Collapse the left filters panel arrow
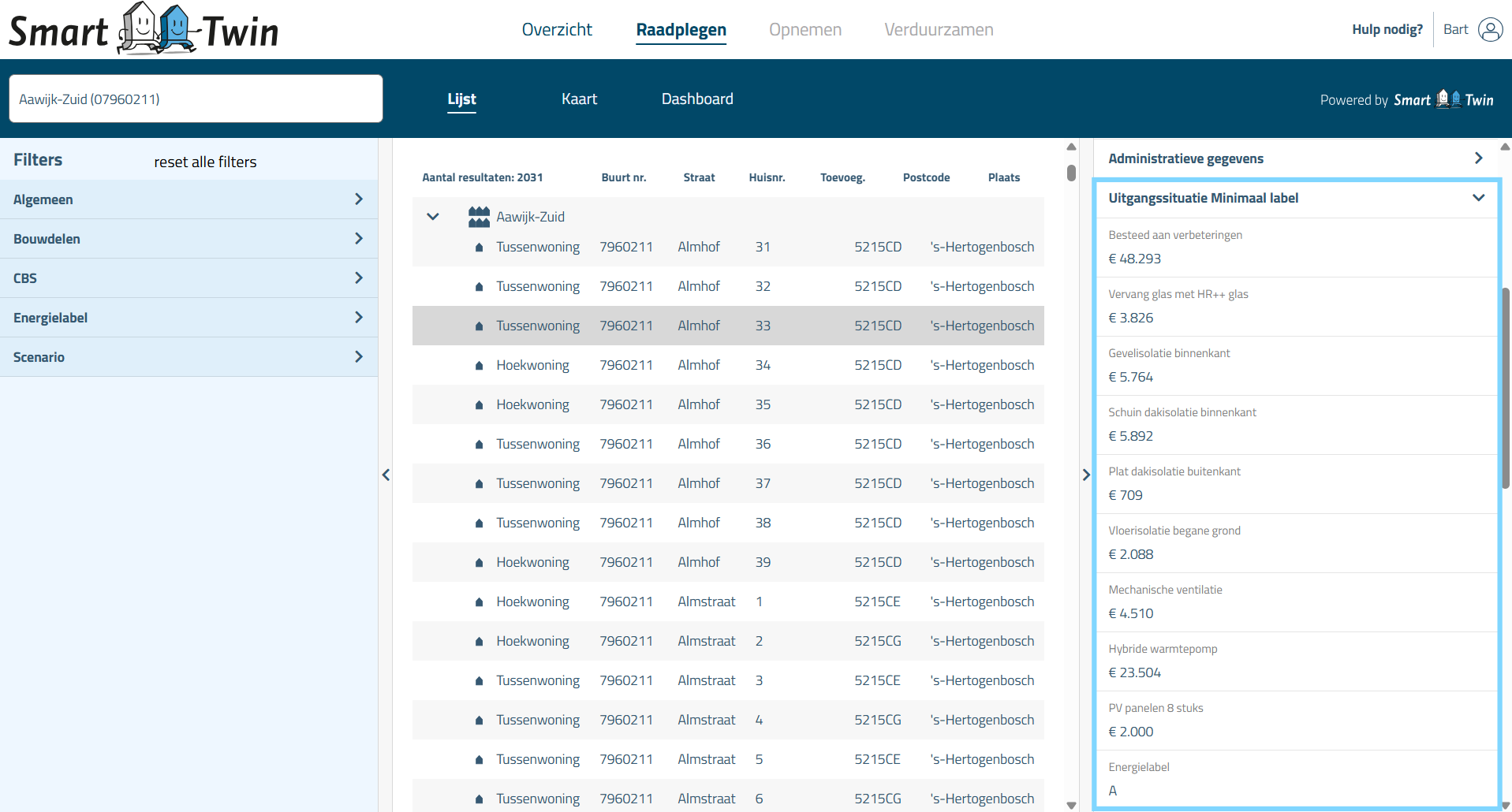The height and width of the screenshot is (812, 1512). pyautogui.click(x=386, y=475)
